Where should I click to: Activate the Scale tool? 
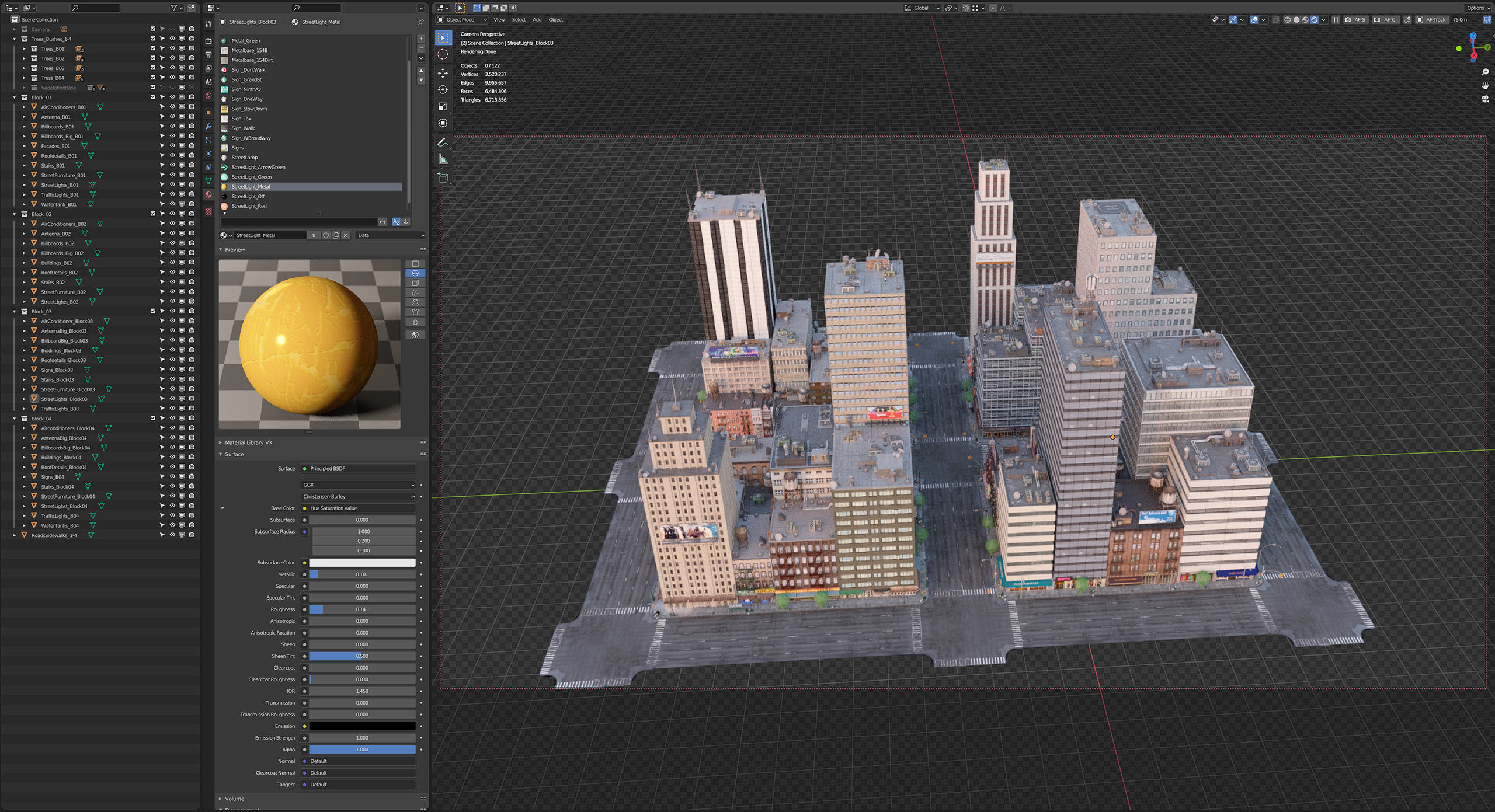(443, 107)
